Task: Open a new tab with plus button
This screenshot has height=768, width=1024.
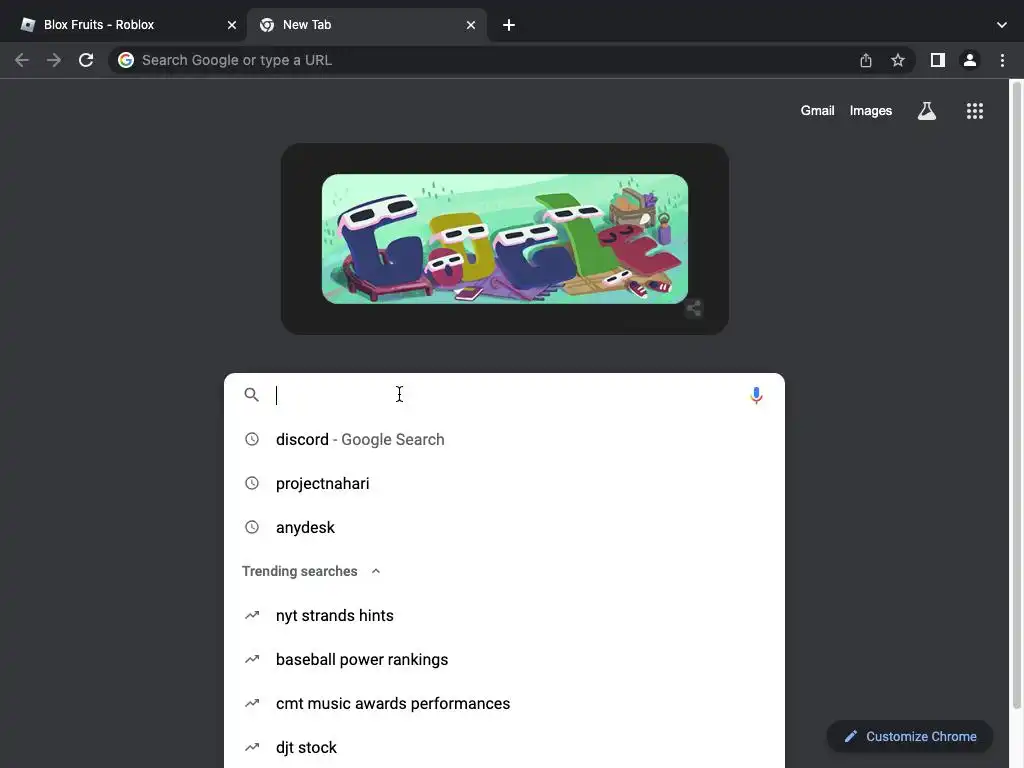Action: pyautogui.click(x=509, y=25)
